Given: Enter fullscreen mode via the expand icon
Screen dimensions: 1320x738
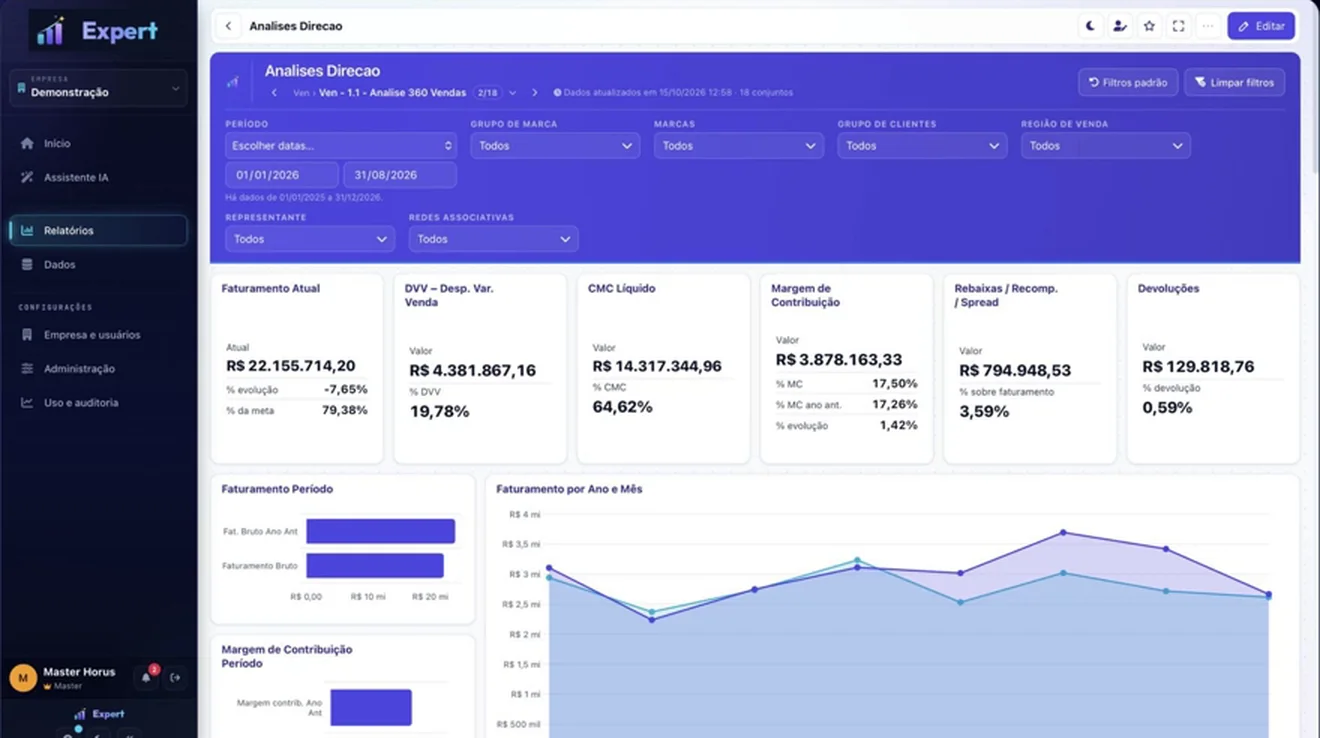Looking at the screenshot, I should 1179,26.
